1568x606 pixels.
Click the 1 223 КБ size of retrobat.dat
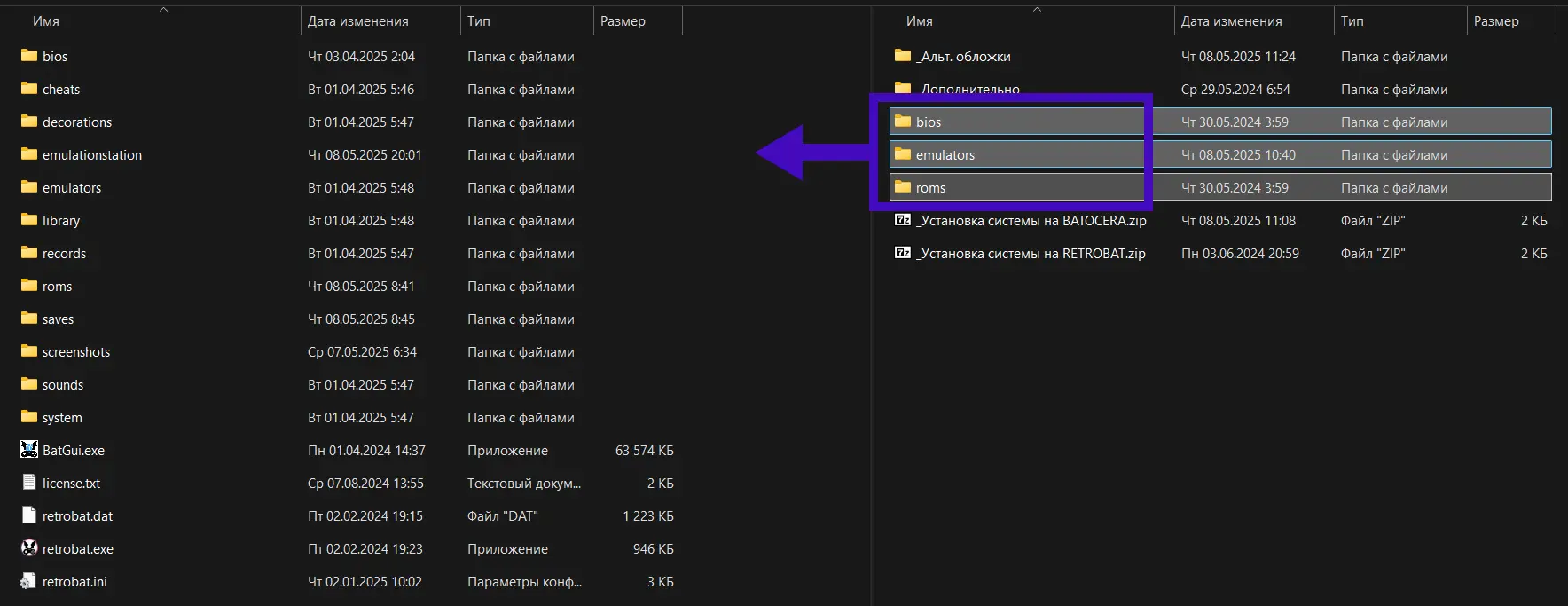[648, 515]
